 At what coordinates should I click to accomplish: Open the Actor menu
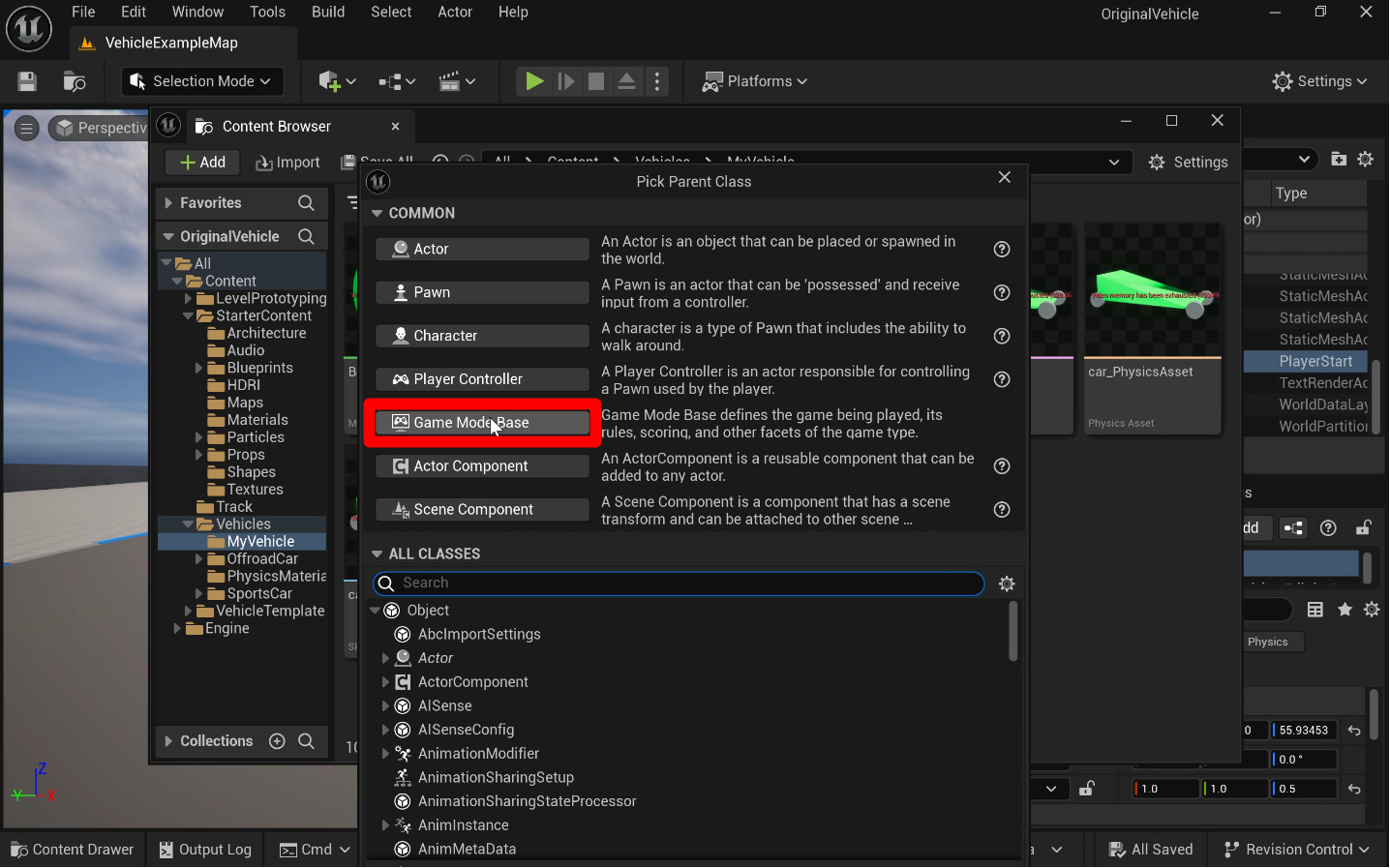point(455,12)
